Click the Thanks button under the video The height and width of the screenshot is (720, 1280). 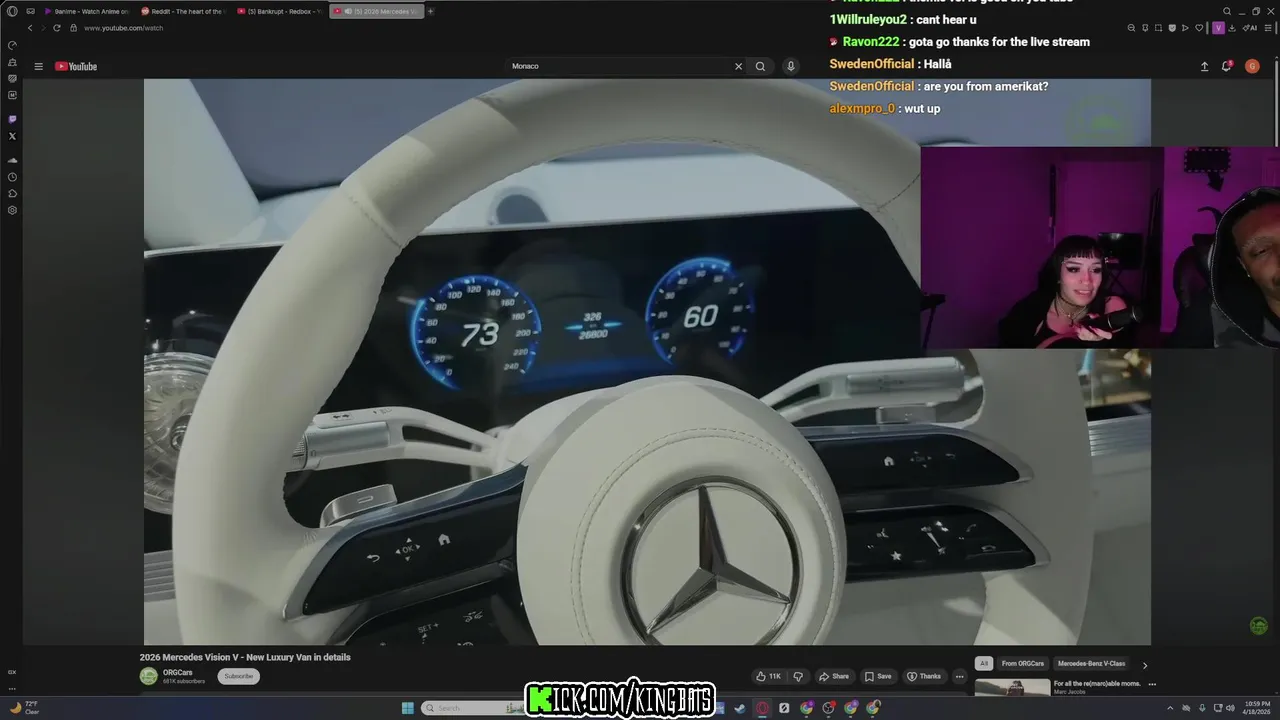924,676
